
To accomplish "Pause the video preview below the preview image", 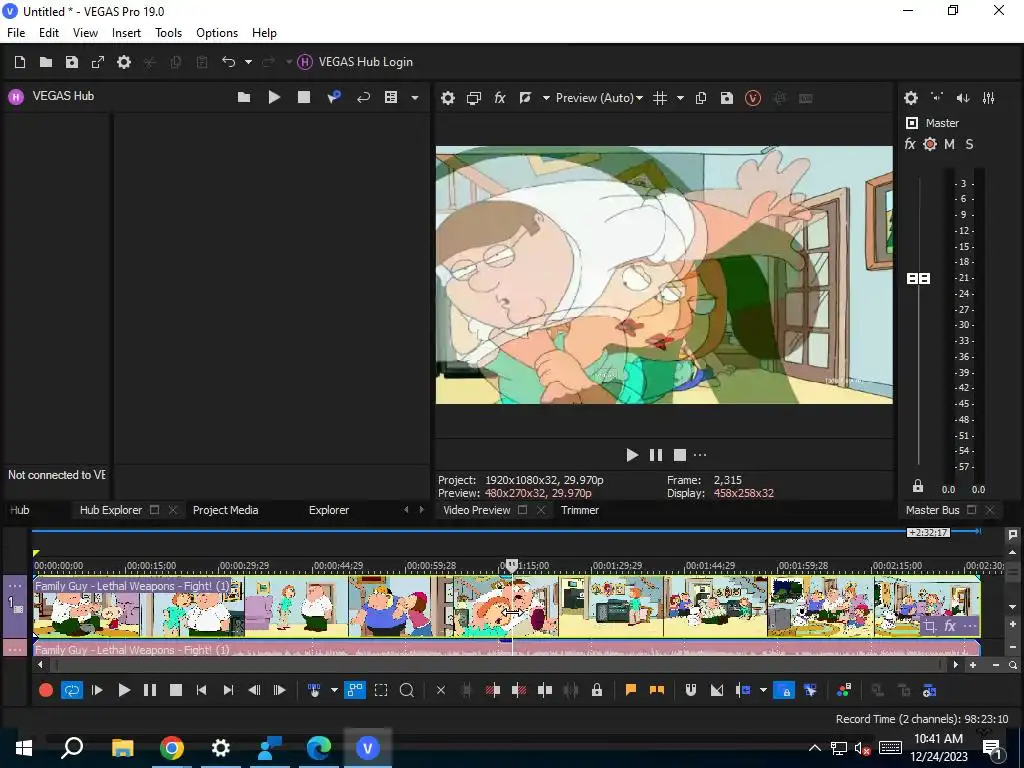I will 656,455.
